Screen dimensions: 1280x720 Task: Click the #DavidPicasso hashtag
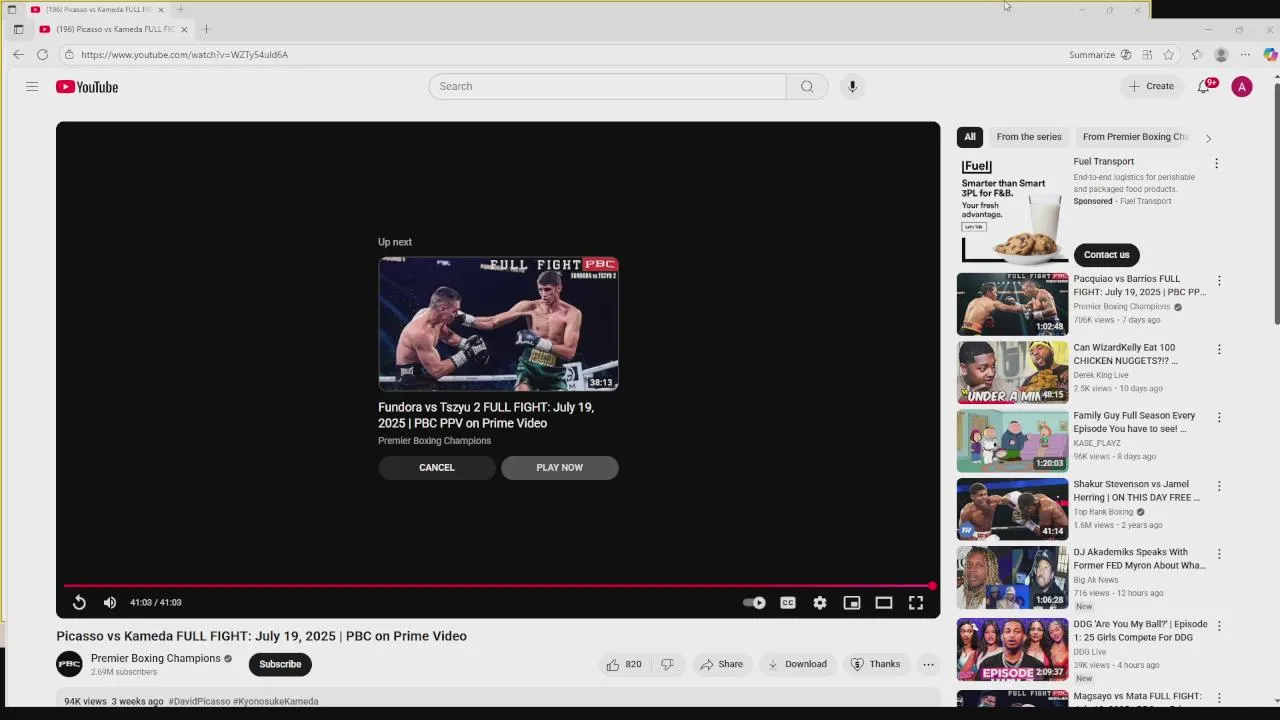(199, 701)
